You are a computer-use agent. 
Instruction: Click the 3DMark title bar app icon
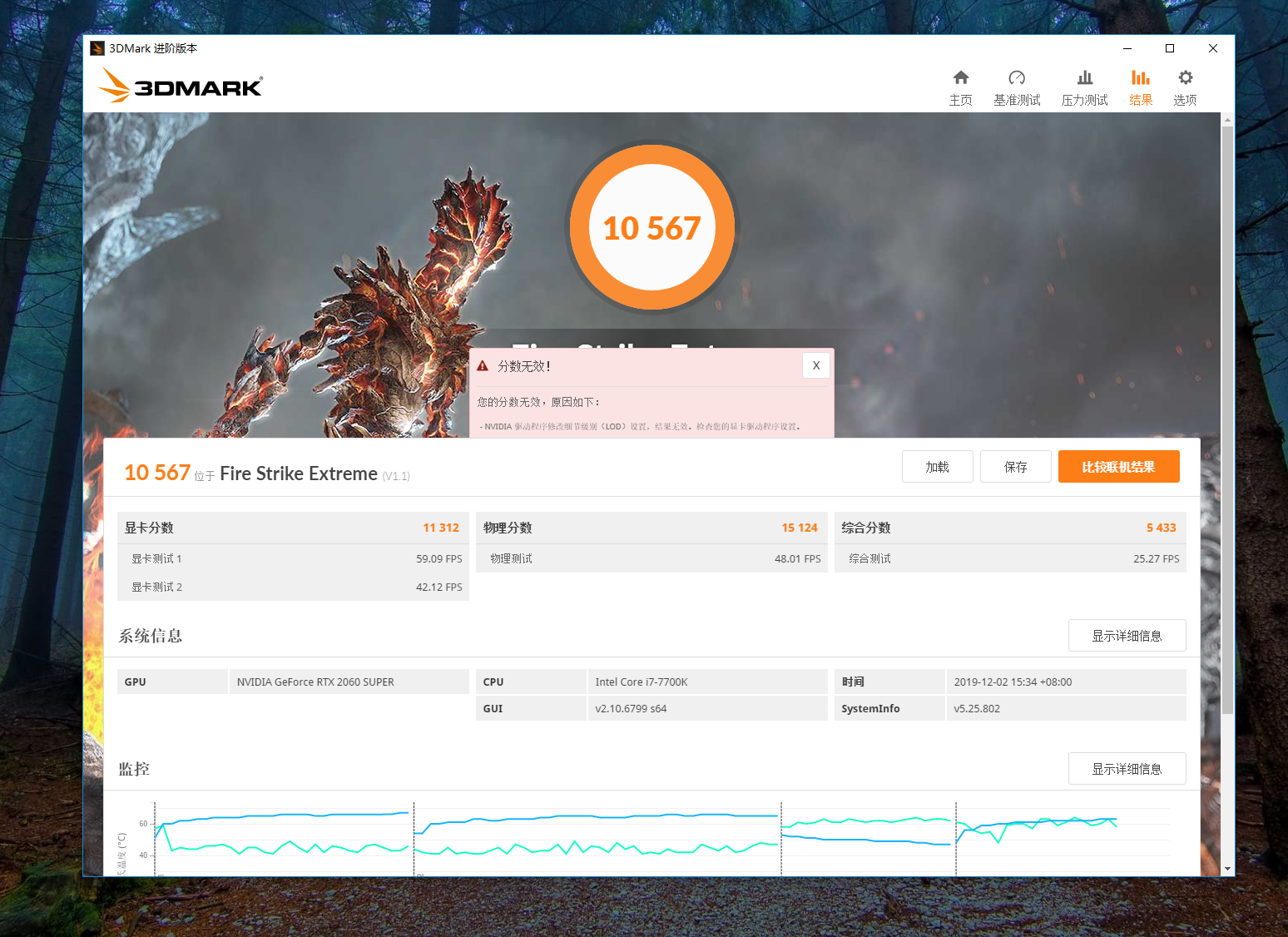tap(97, 48)
